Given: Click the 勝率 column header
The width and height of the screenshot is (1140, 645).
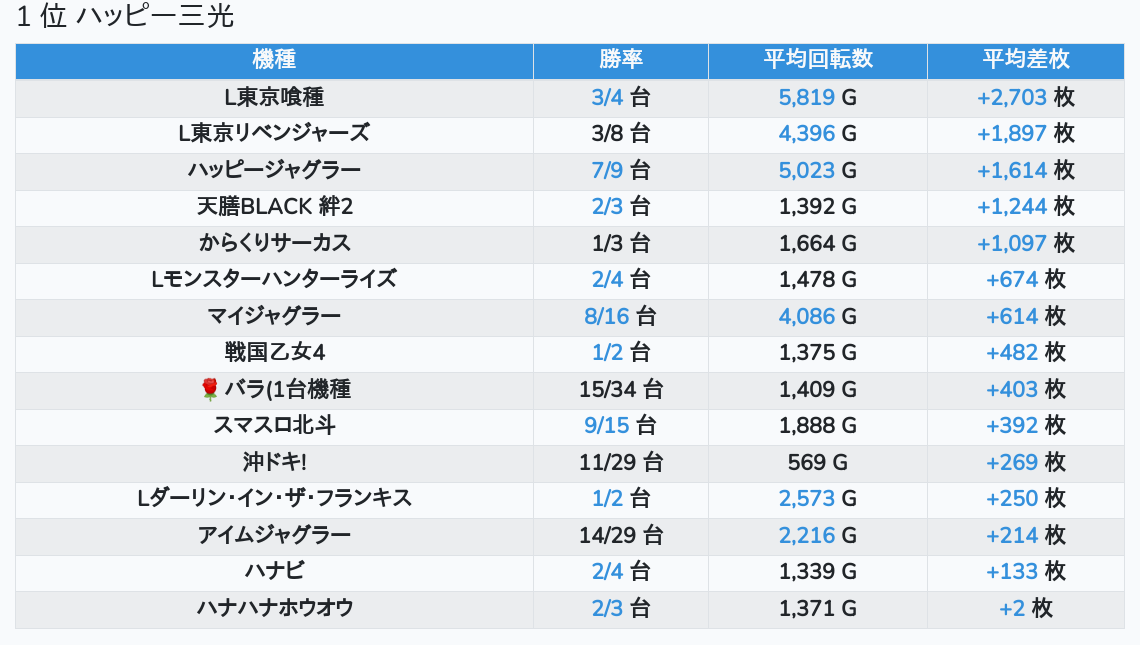Looking at the screenshot, I should [x=620, y=59].
